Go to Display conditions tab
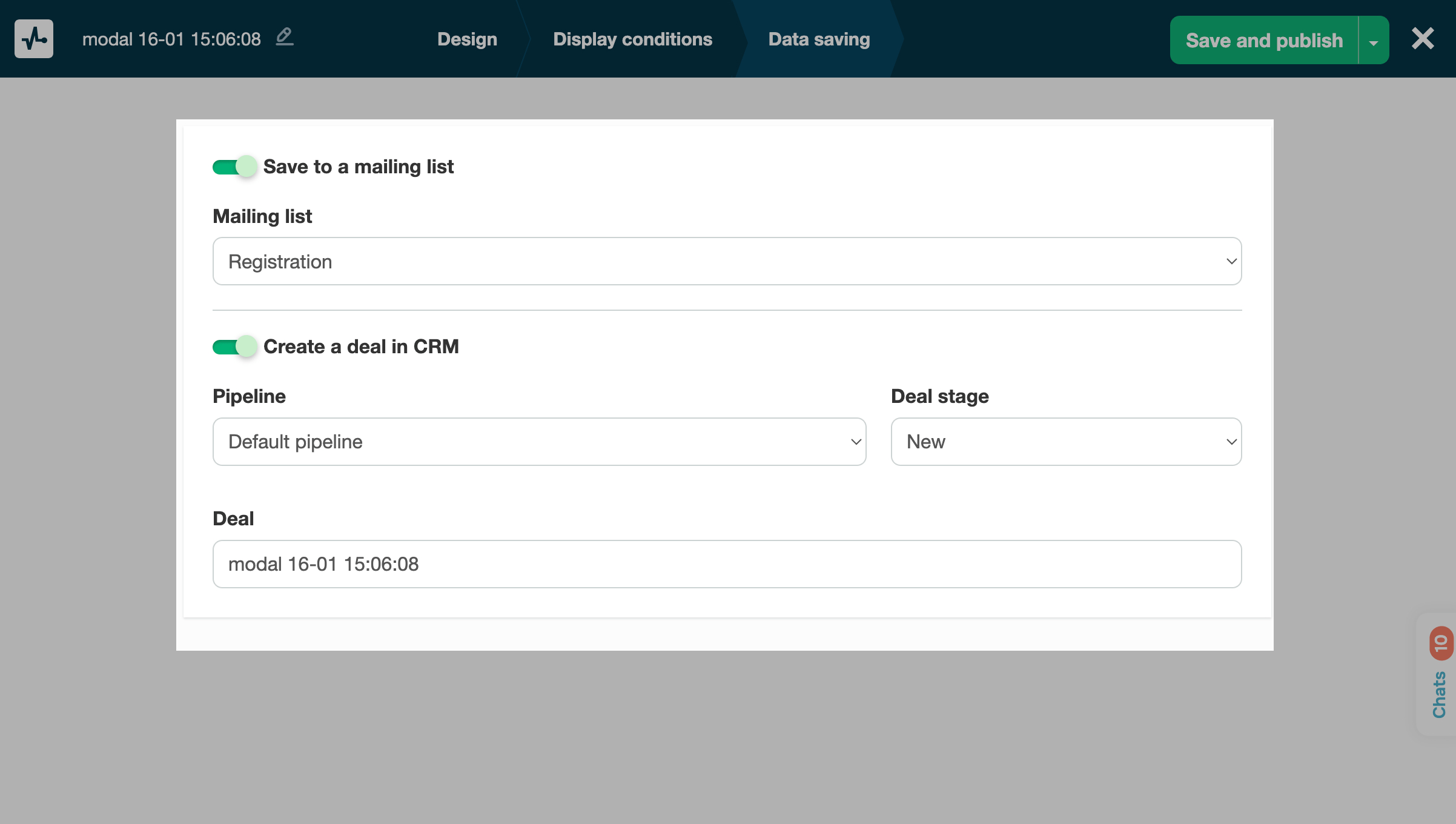 click(632, 39)
